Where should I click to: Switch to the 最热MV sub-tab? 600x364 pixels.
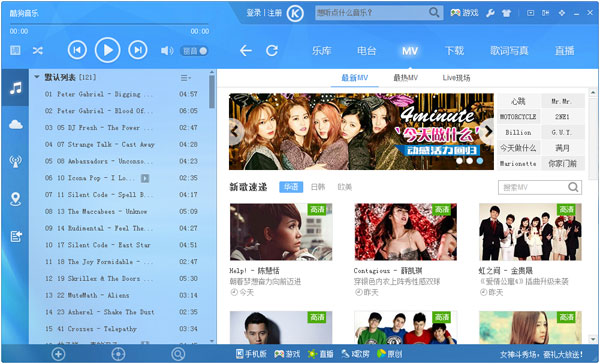(406, 78)
